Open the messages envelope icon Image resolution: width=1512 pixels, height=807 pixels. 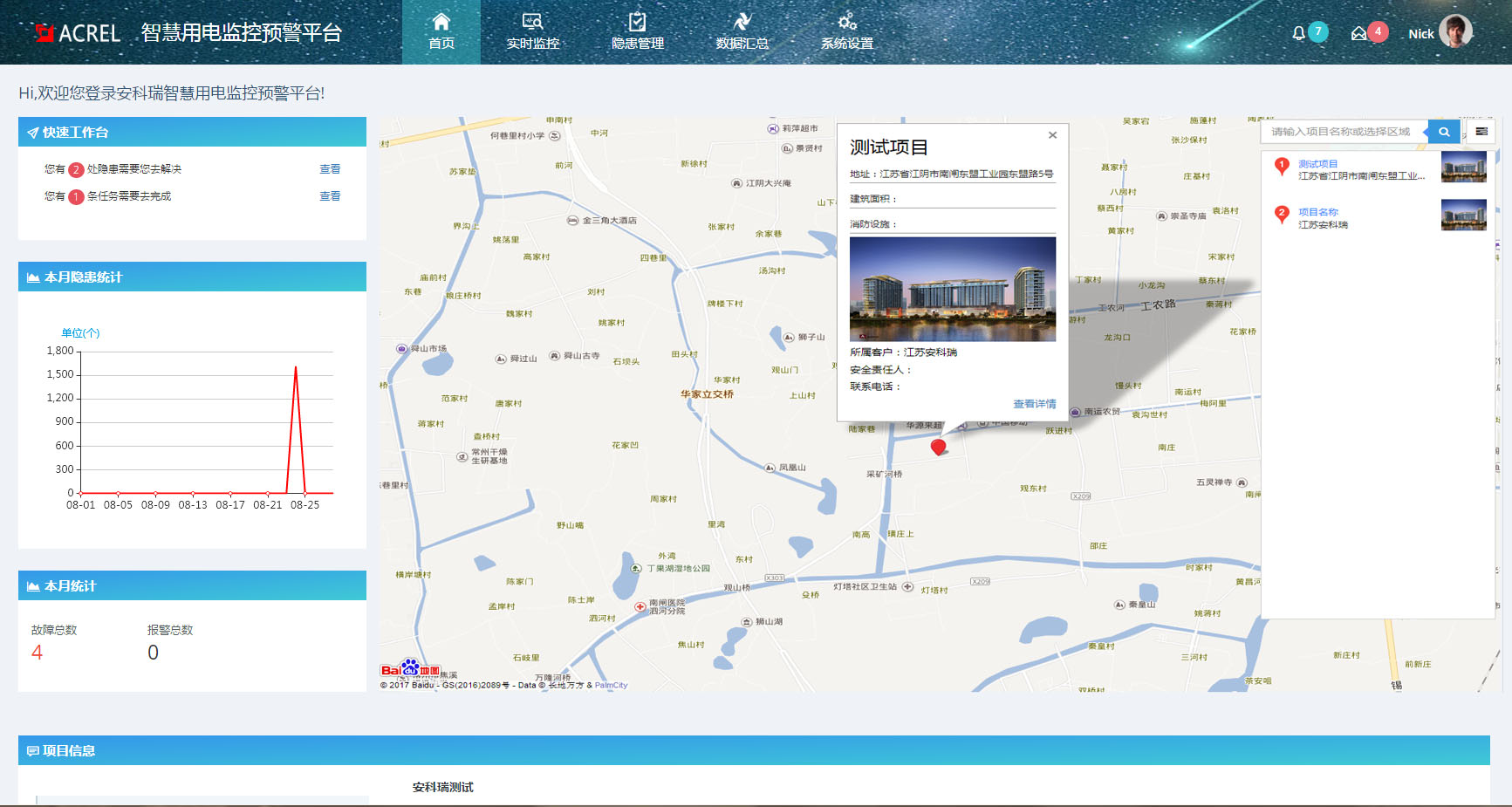pos(1358,33)
